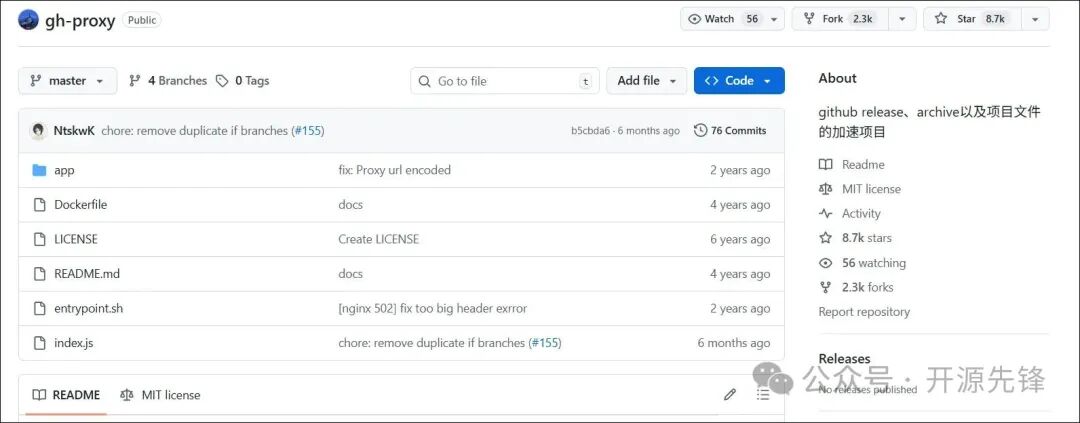Click Report repository
Image resolution: width=1080 pixels, height=423 pixels.
pos(864,311)
